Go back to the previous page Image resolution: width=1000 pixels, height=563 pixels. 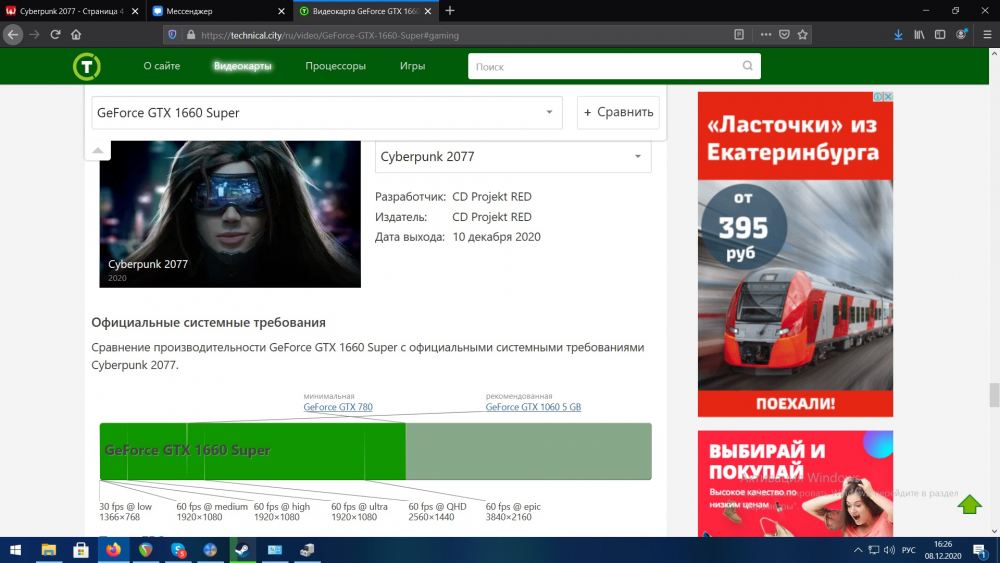[13, 34]
